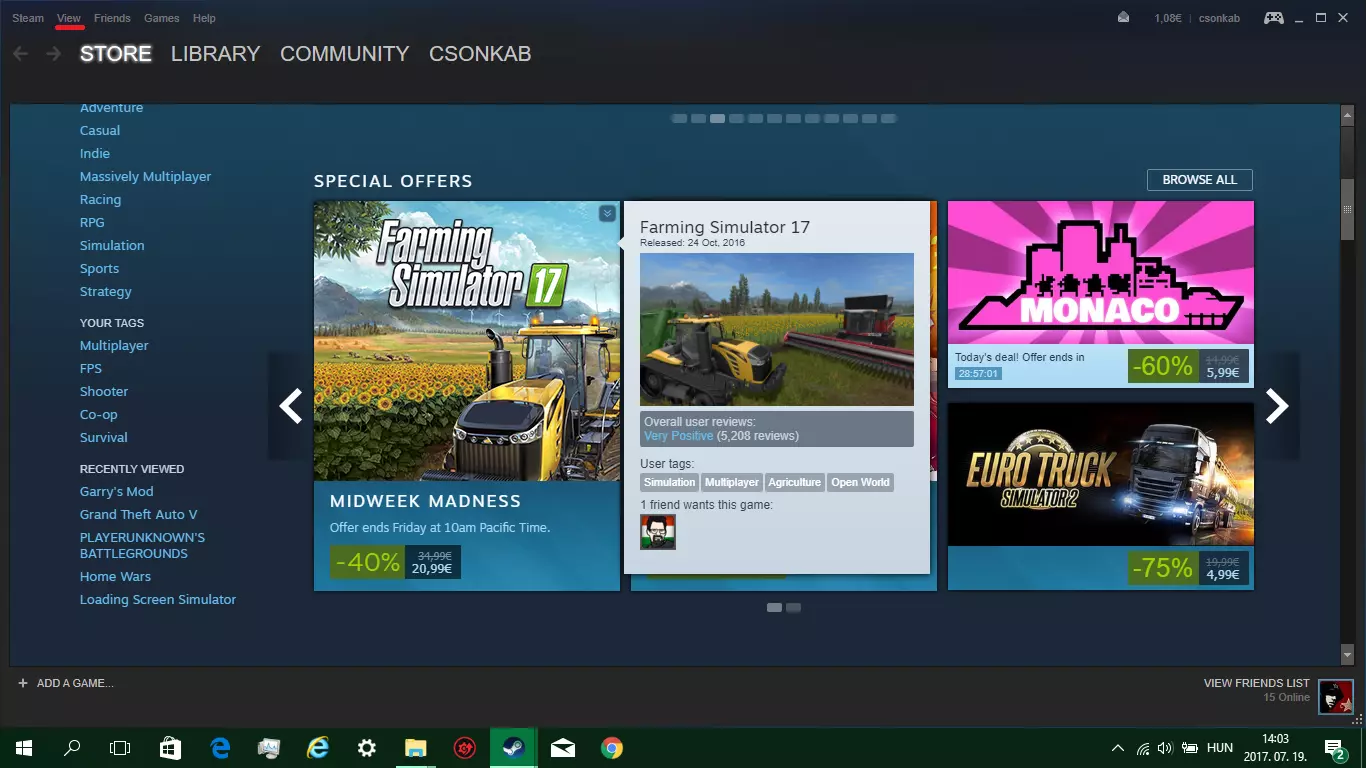Open Windows Store from the taskbar
1366x768 pixels.
[171, 747]
